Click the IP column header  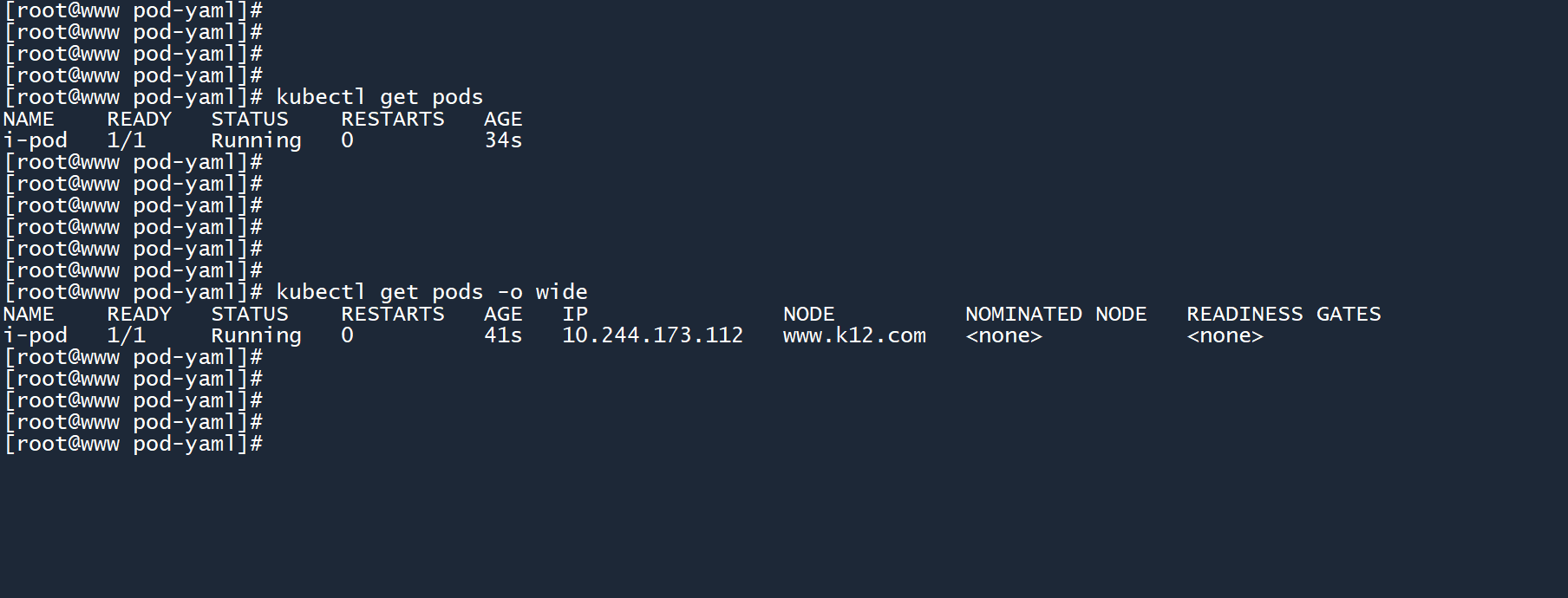coord(575,314)
